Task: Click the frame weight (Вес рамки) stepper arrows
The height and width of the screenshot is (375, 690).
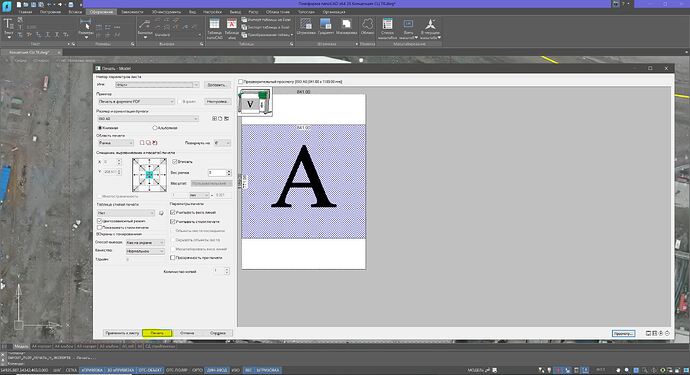Action: coord(228,173)
